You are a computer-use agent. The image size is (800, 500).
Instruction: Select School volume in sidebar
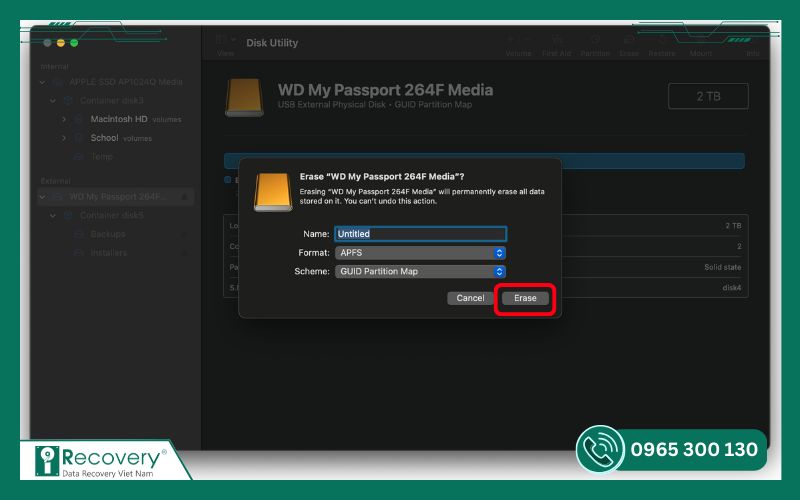[105, 138]
